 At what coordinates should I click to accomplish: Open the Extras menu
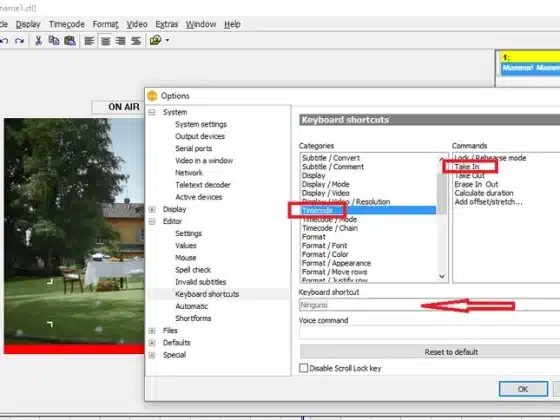166,24
